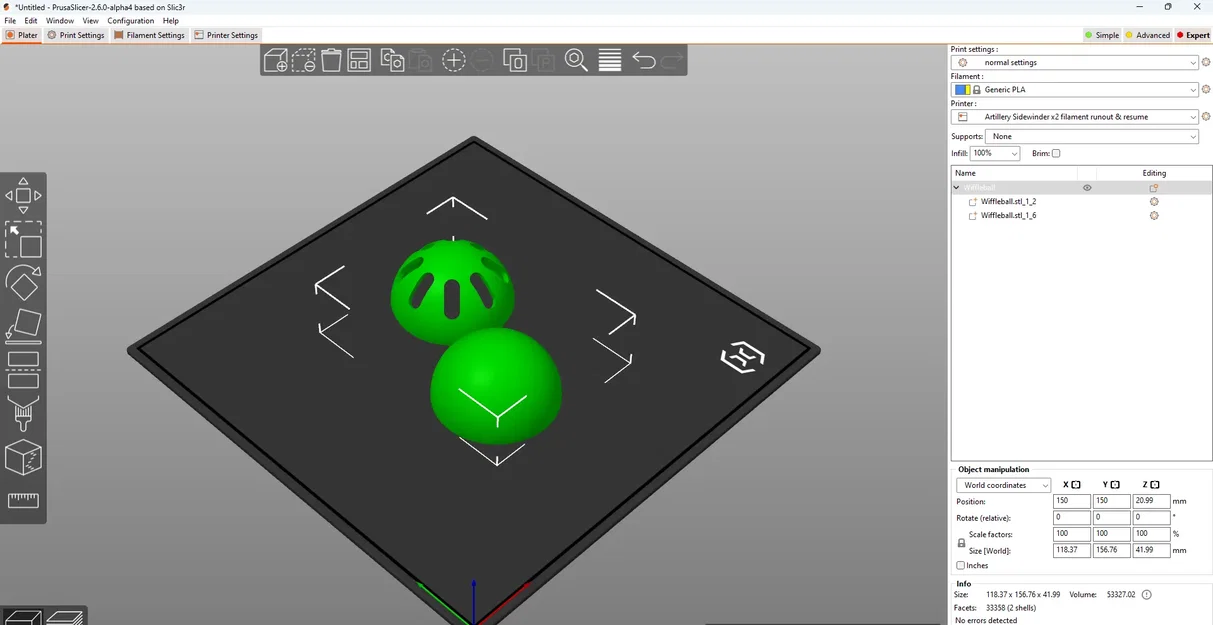Select the Paint-on supports tool
1213x625 pixels.
coord(23,413)
